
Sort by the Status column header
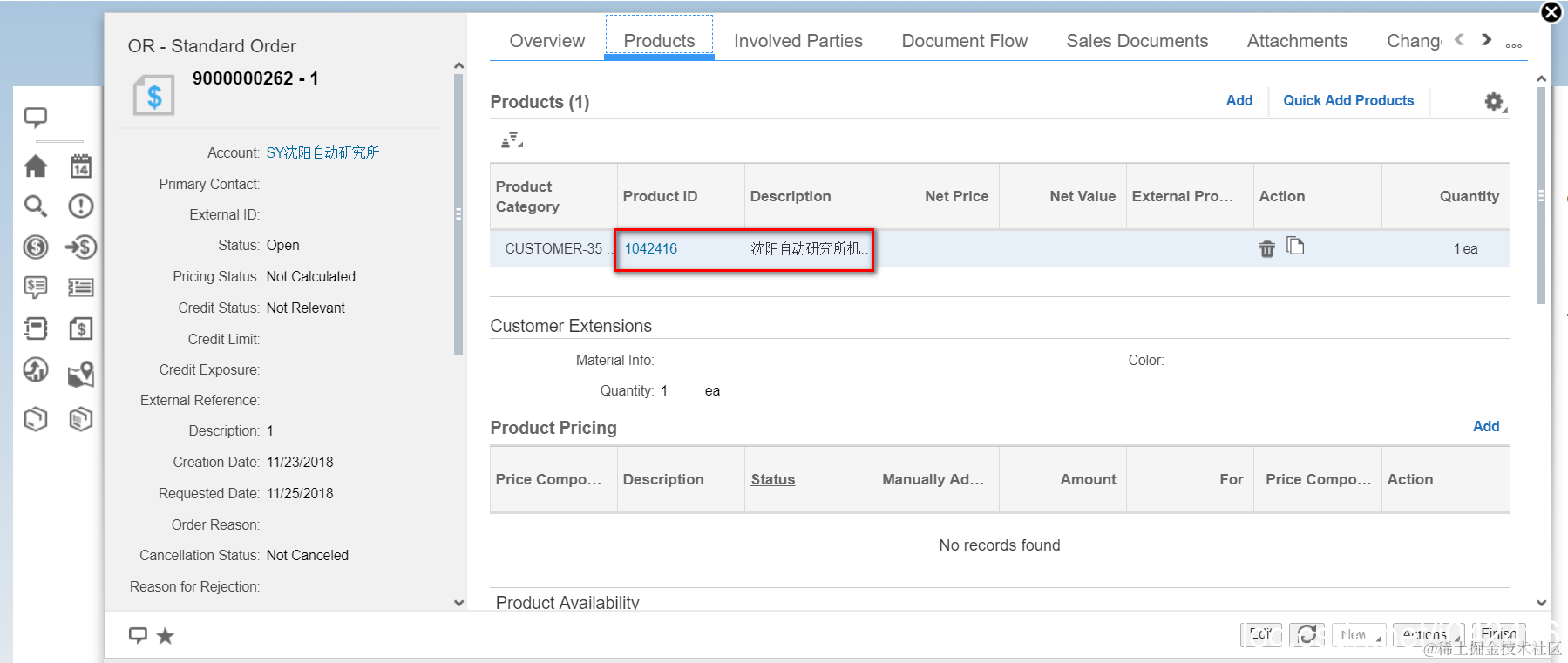click(772, 479)
